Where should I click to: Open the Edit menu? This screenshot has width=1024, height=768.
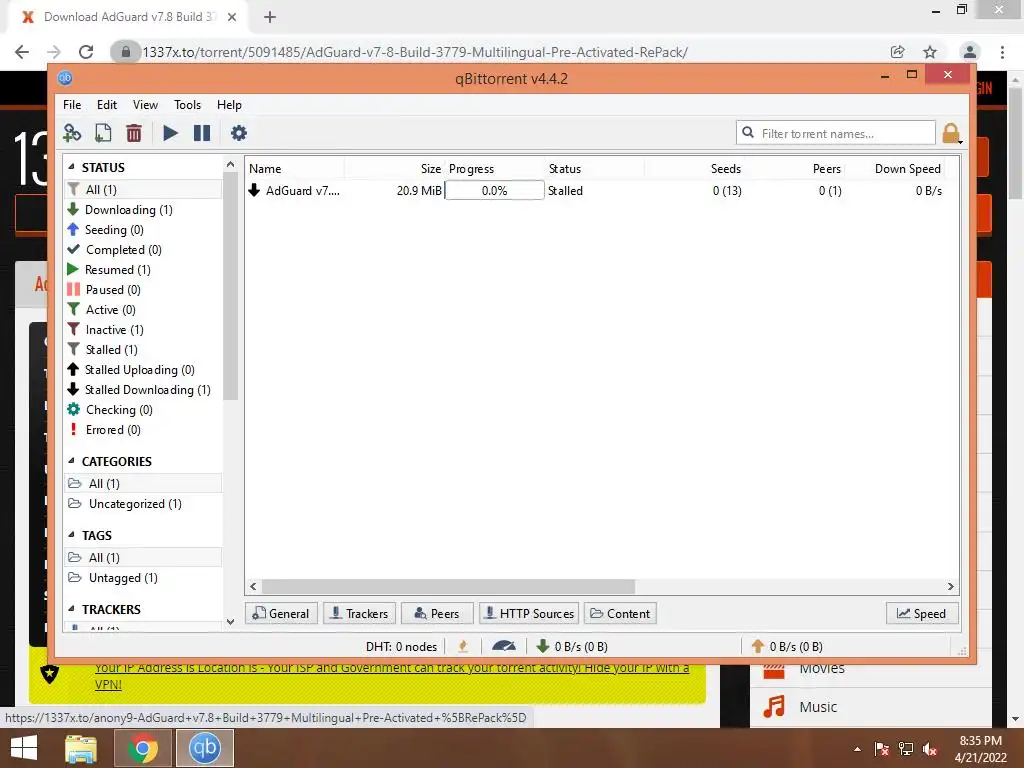(x=106, y=104)
